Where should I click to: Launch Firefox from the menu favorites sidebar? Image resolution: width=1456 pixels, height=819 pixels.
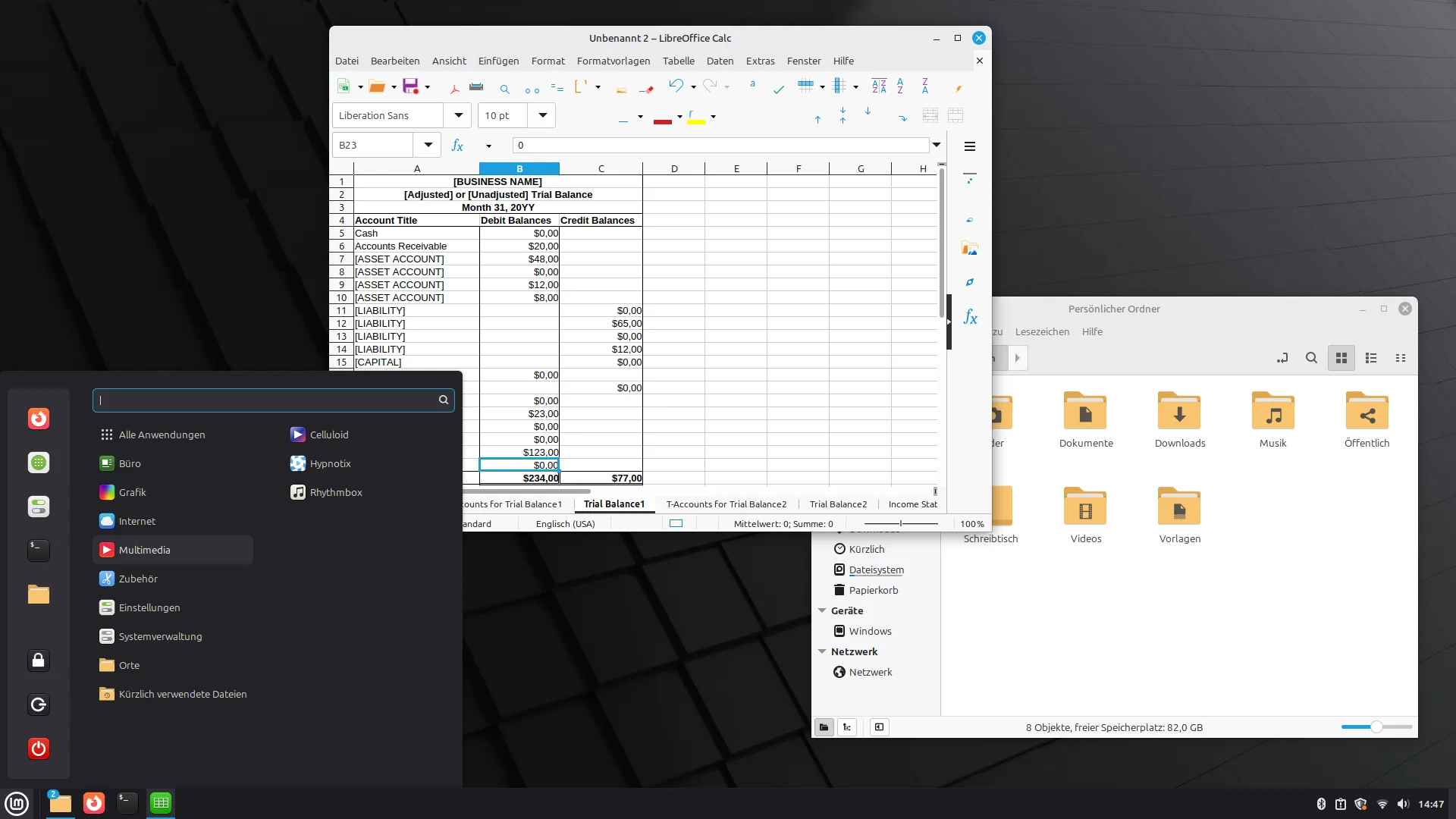pyautogui.click(x=39, y=419)
